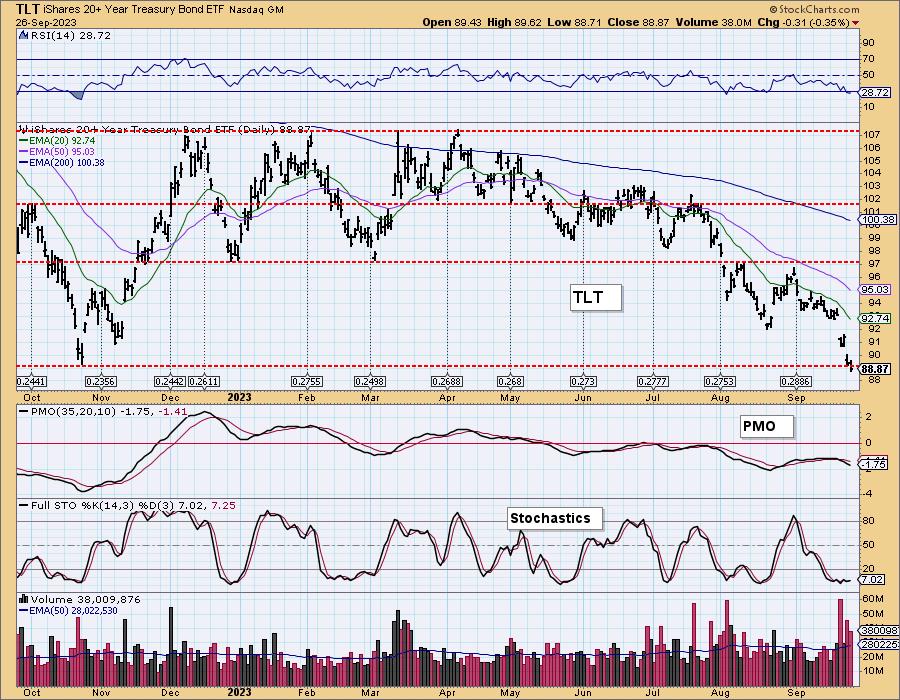Screen dimensions: 900x700
Task: Click the Open 89.43 header value
Action: click(452, 22)
